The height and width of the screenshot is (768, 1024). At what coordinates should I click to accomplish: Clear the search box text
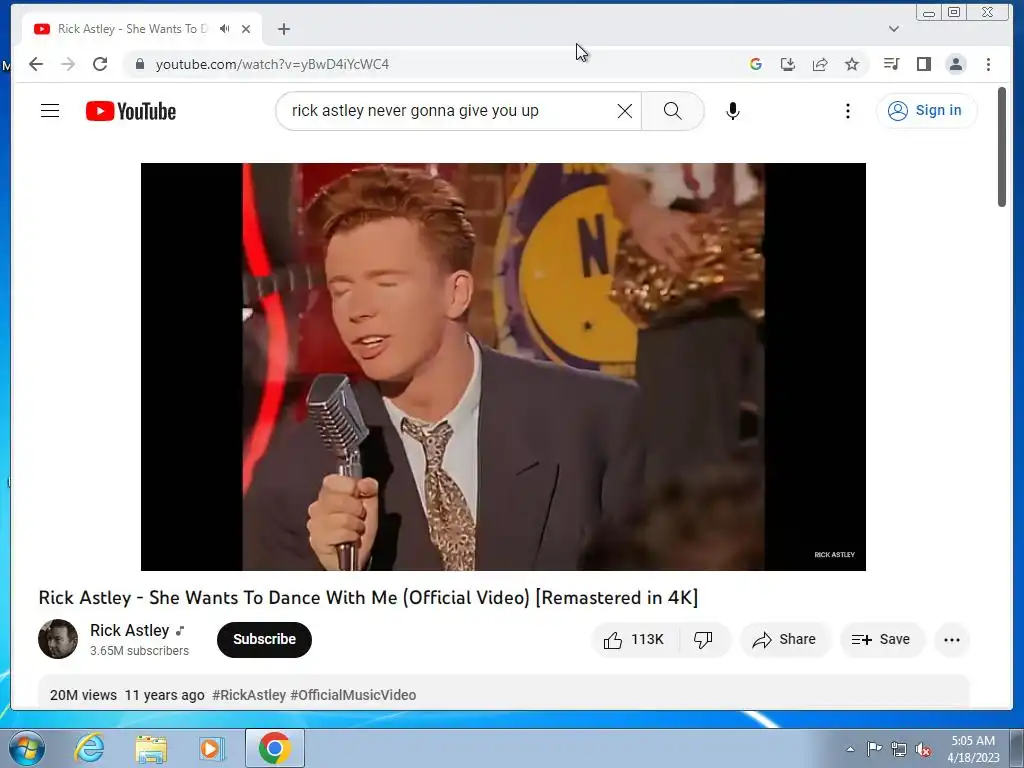pos(625,111)
